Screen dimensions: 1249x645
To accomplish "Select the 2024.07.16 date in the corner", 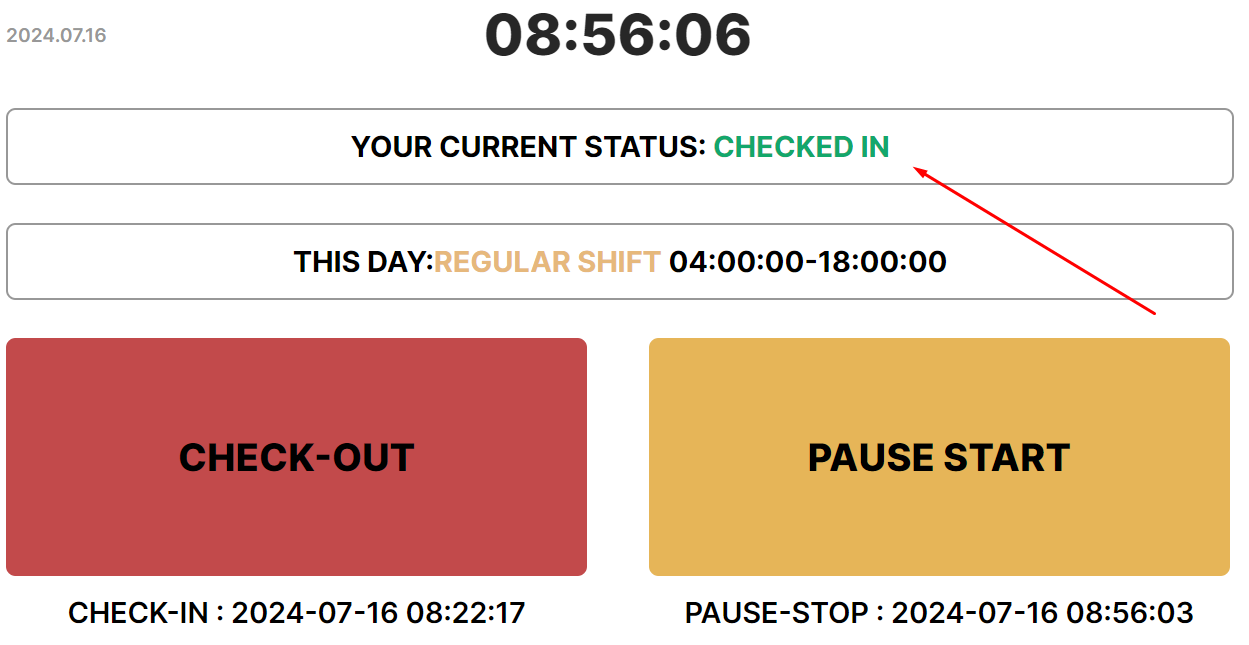I will coord(56,36).
